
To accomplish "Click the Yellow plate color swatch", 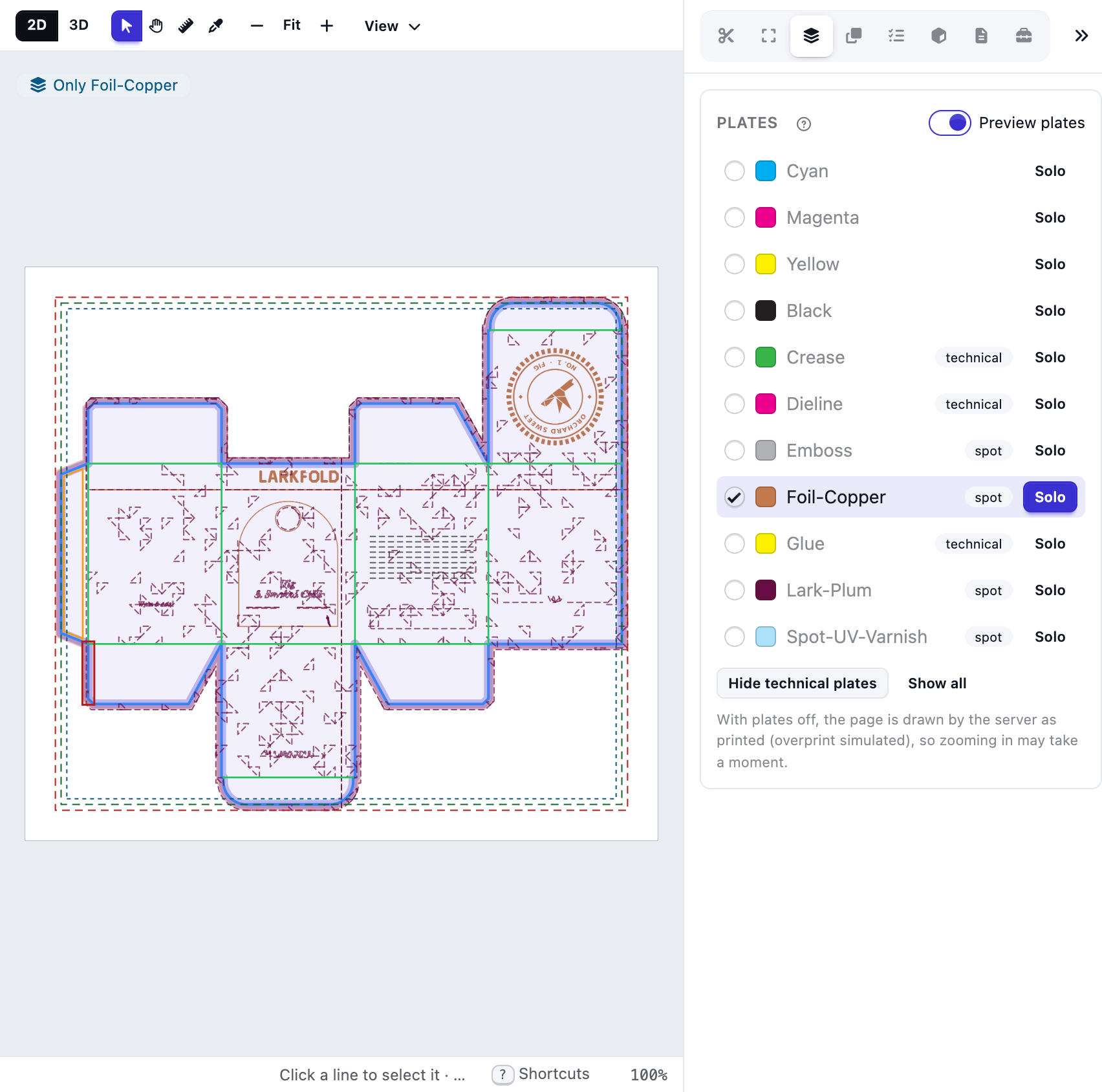I will point(766,264).
